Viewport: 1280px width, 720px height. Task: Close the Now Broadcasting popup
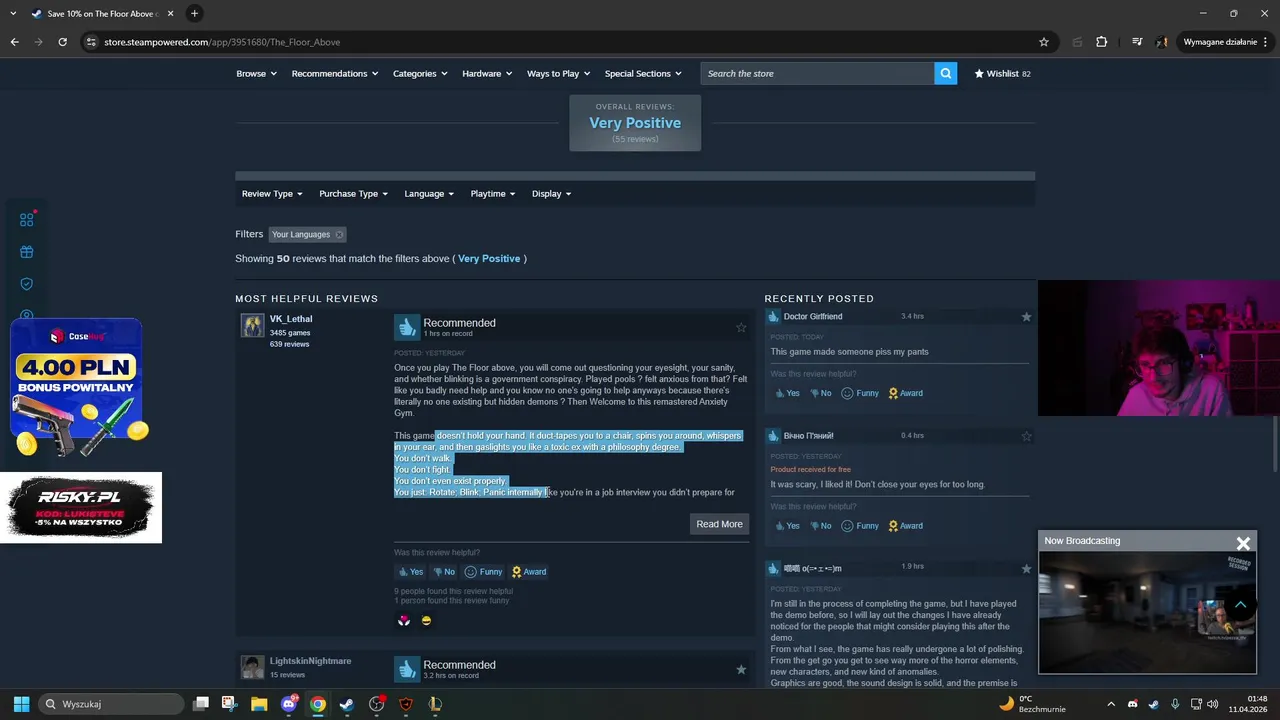click(1243, 543)
